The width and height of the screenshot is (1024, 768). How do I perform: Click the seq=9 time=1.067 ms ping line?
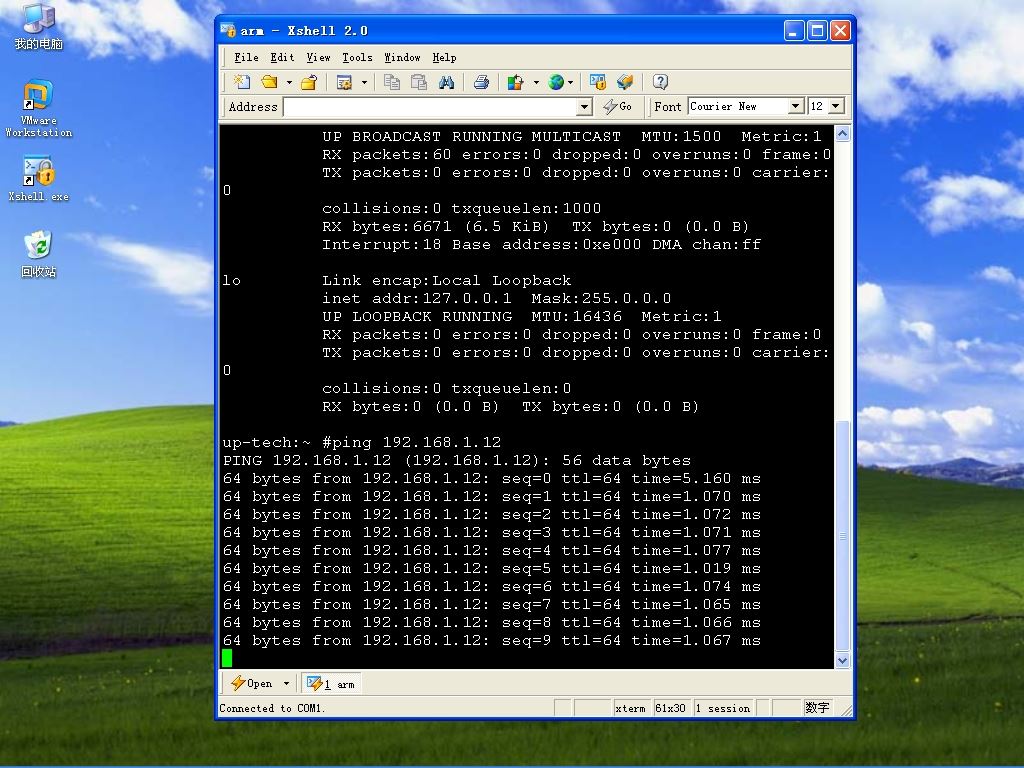[492, 640]
